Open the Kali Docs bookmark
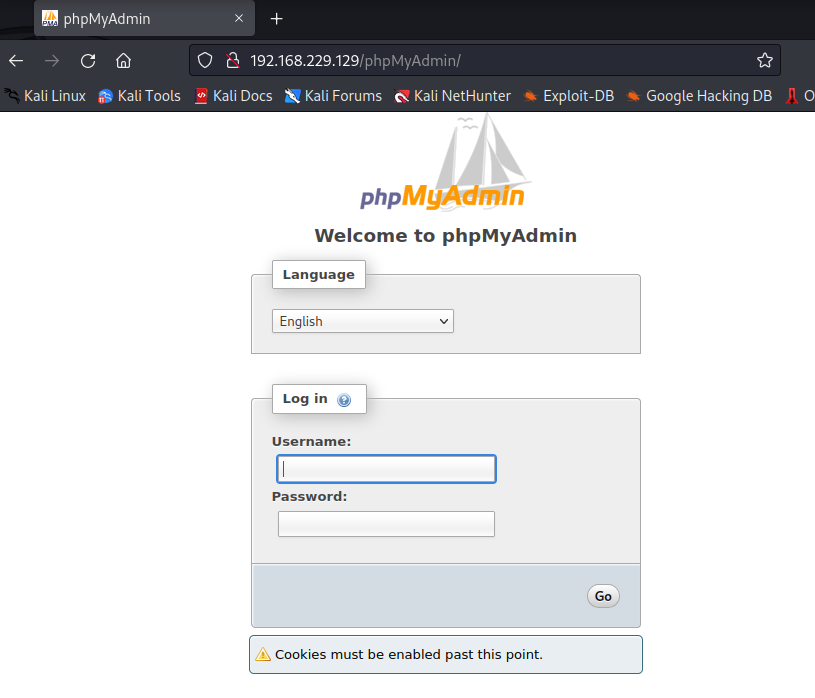 pos(233,96)
